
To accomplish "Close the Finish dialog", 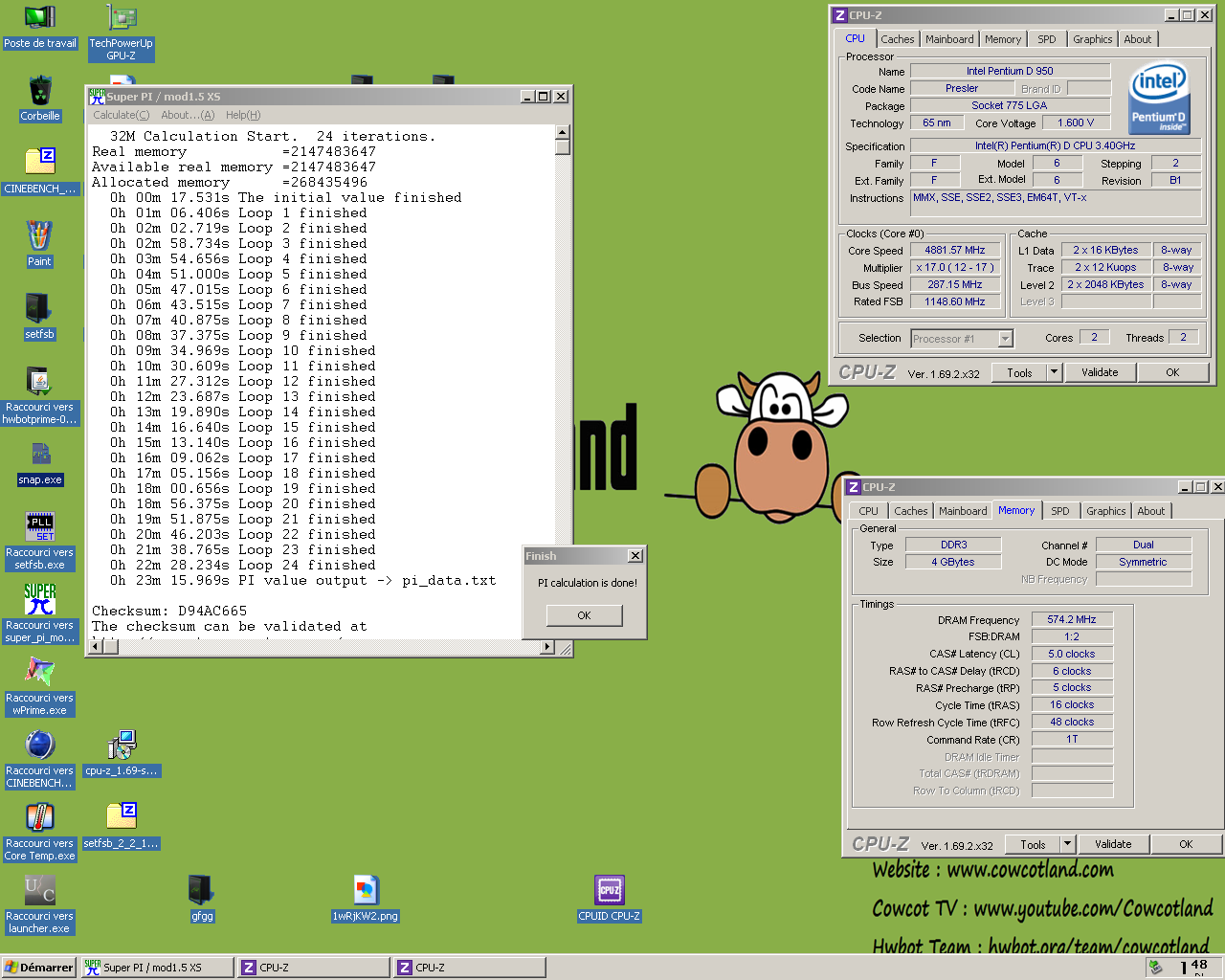I will point(635,556).
